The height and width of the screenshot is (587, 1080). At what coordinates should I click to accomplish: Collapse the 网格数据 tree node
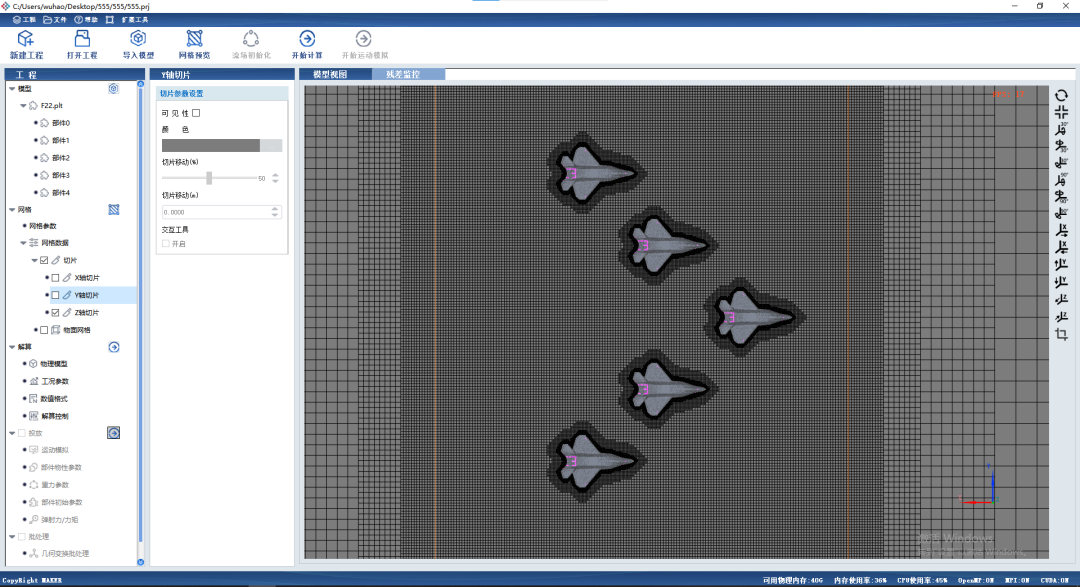pyautogui.click(x=23, y=243)
